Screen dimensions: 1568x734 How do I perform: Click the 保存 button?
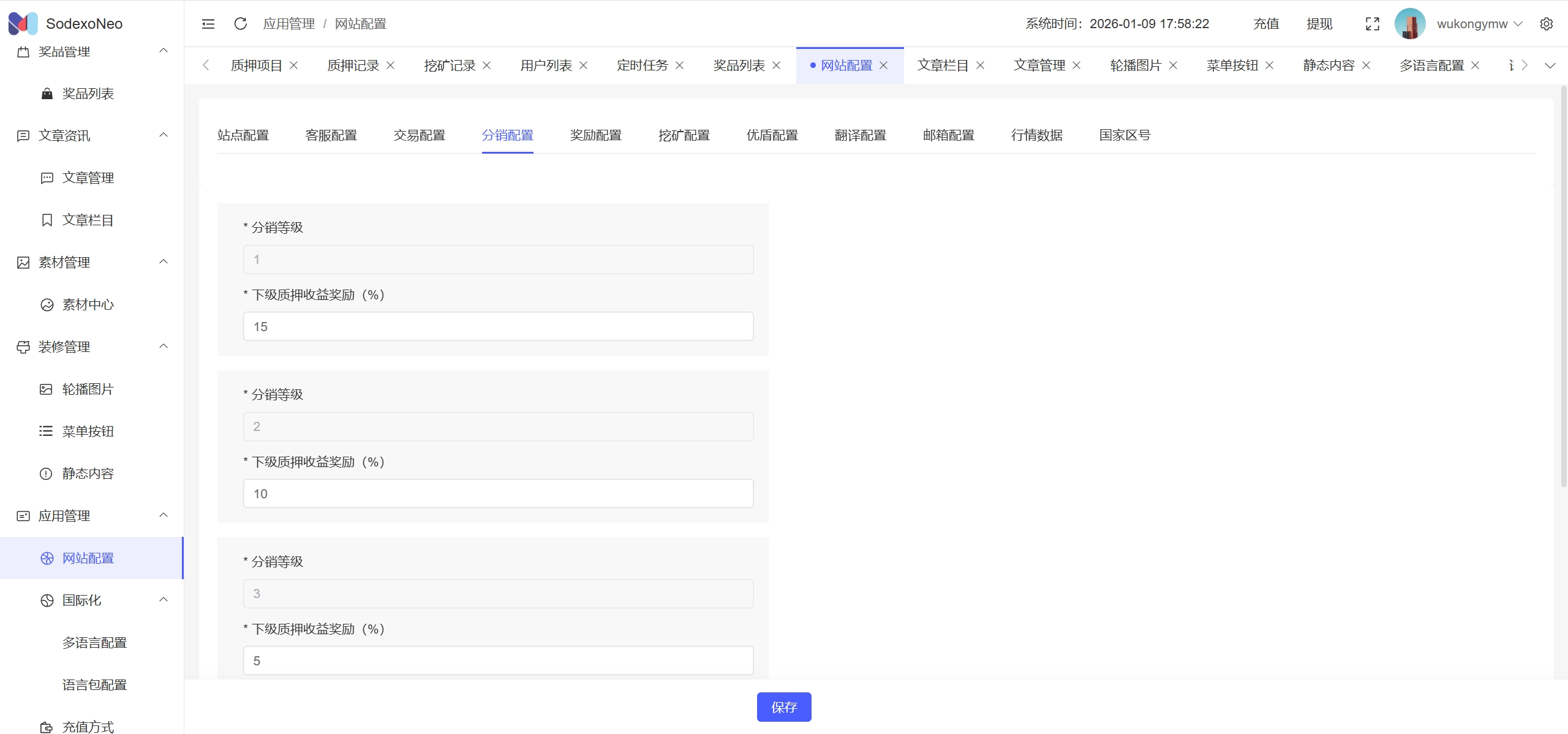pos(783,707)
